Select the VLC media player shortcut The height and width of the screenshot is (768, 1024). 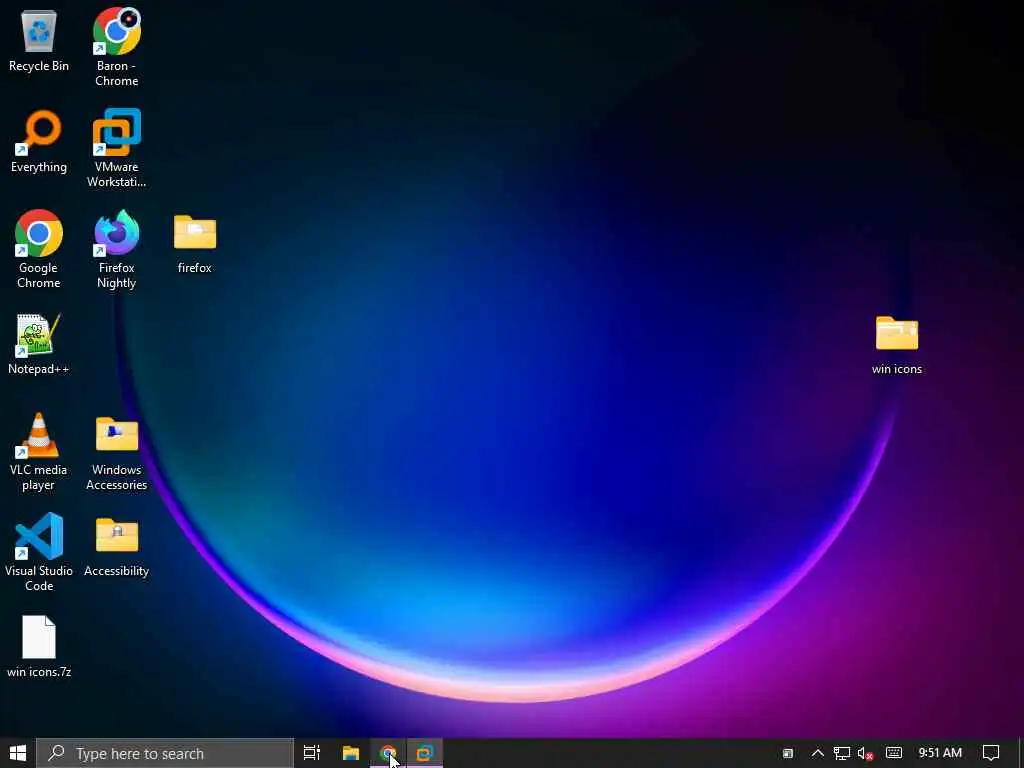point(39,451)
